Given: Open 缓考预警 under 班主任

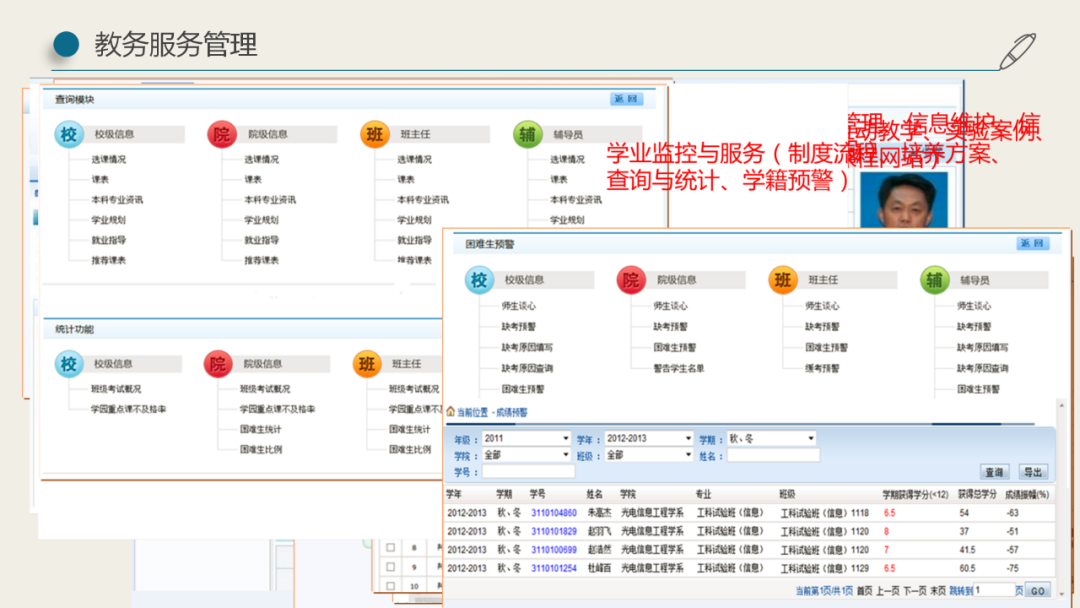Looking at the screenshot, I should coord(822,368).
